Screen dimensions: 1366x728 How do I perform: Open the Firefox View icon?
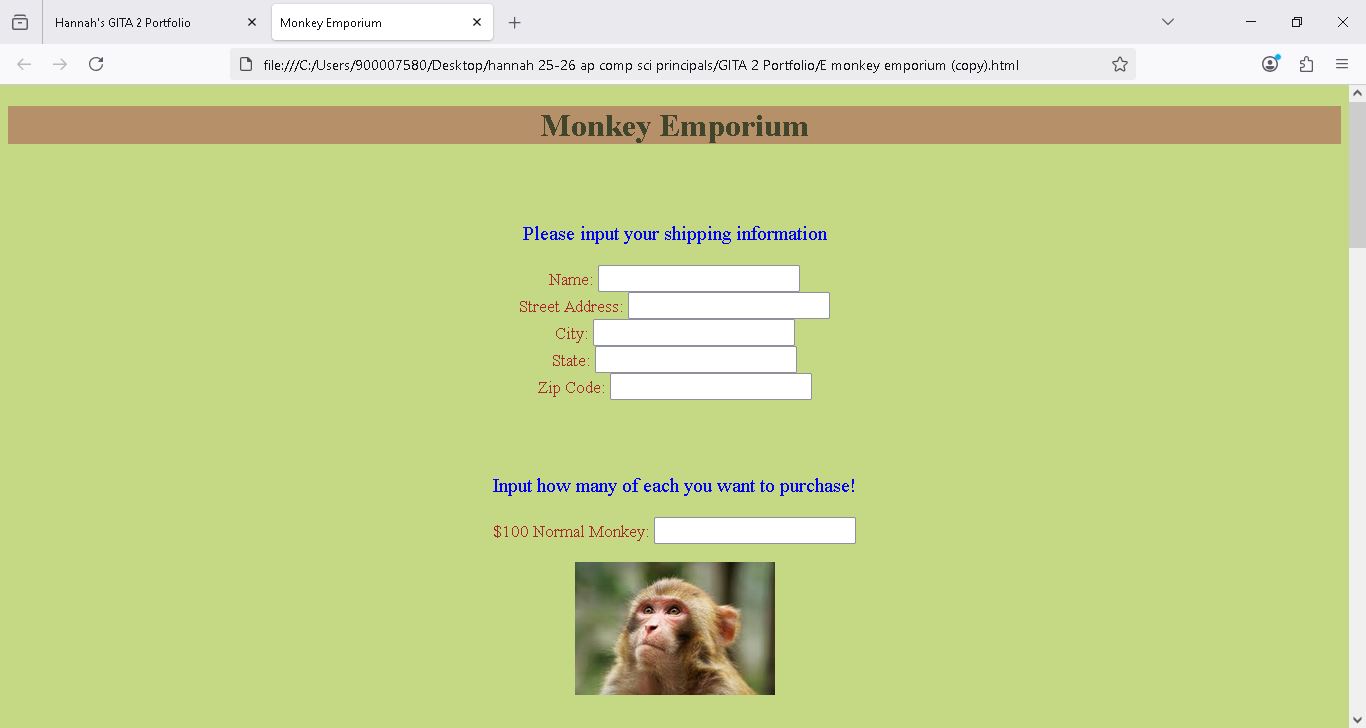click(x=20, y=22)
